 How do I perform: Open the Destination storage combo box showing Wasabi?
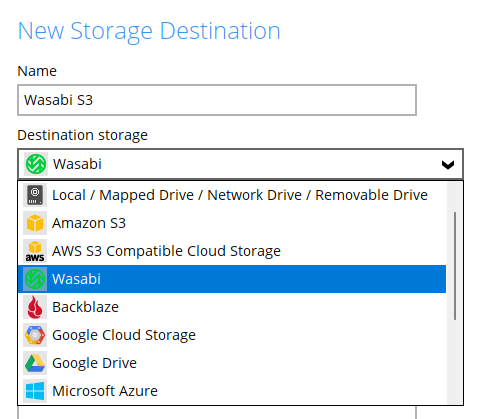pos(240,164)
